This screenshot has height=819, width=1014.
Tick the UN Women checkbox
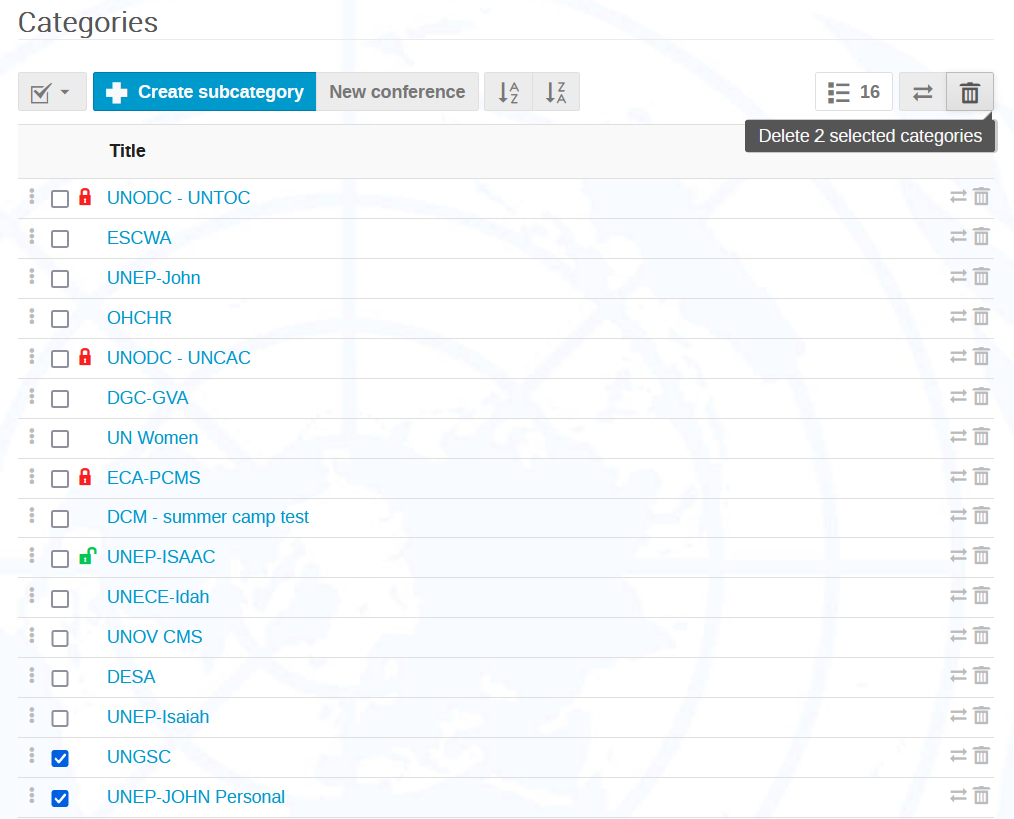pyautogui.click(x=60, y=439)
